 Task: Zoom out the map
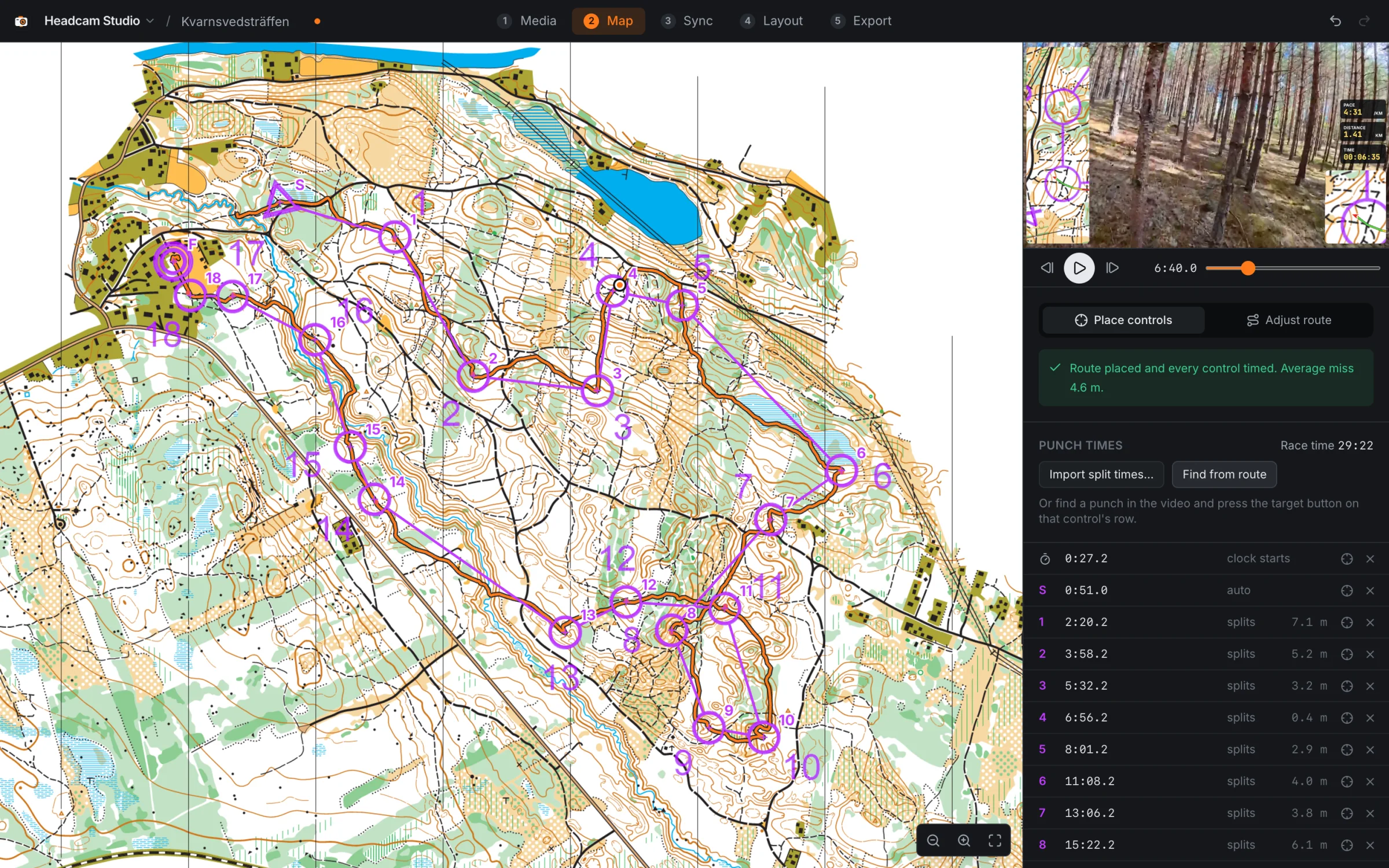tap(933, 840)
